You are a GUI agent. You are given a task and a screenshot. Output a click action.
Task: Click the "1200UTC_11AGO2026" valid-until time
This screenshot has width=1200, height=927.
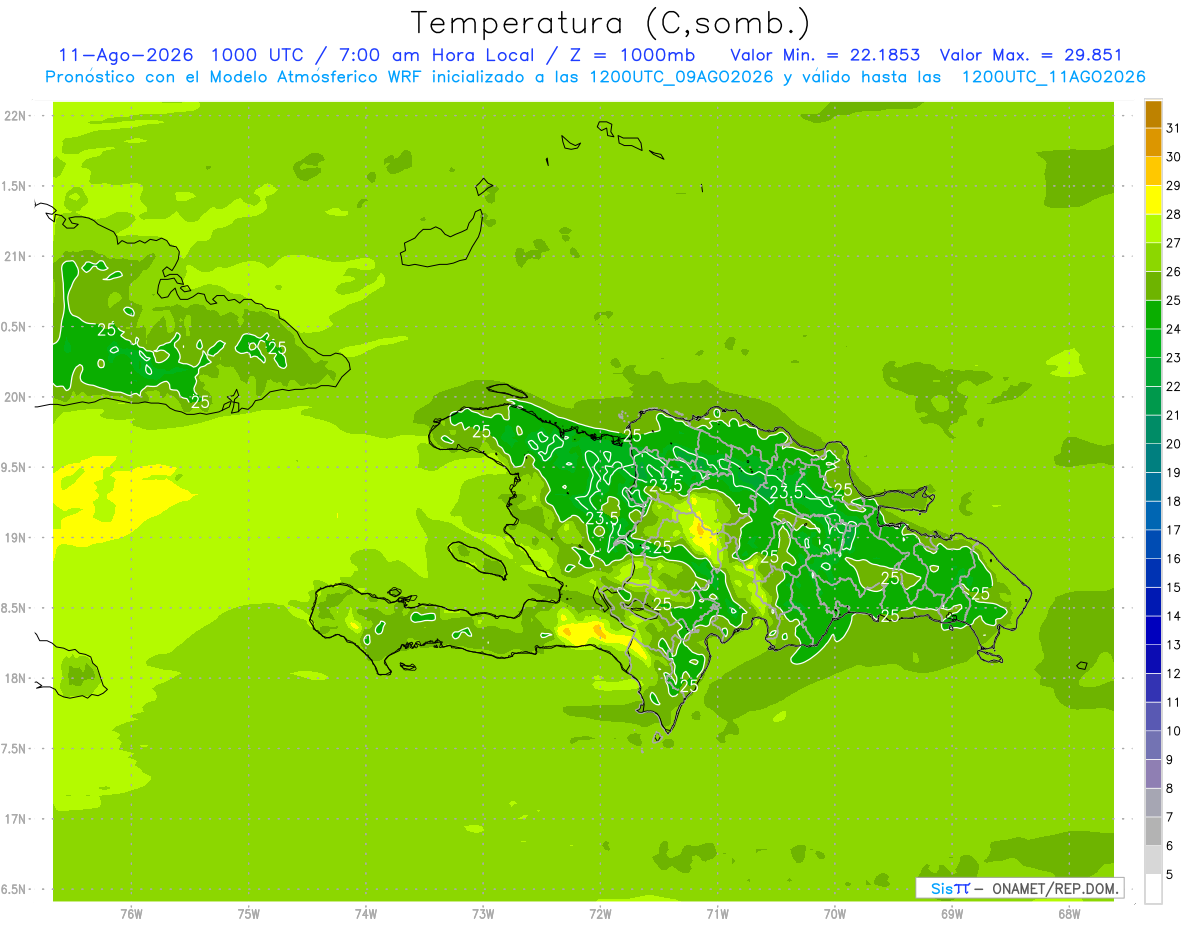point(1053,77)
